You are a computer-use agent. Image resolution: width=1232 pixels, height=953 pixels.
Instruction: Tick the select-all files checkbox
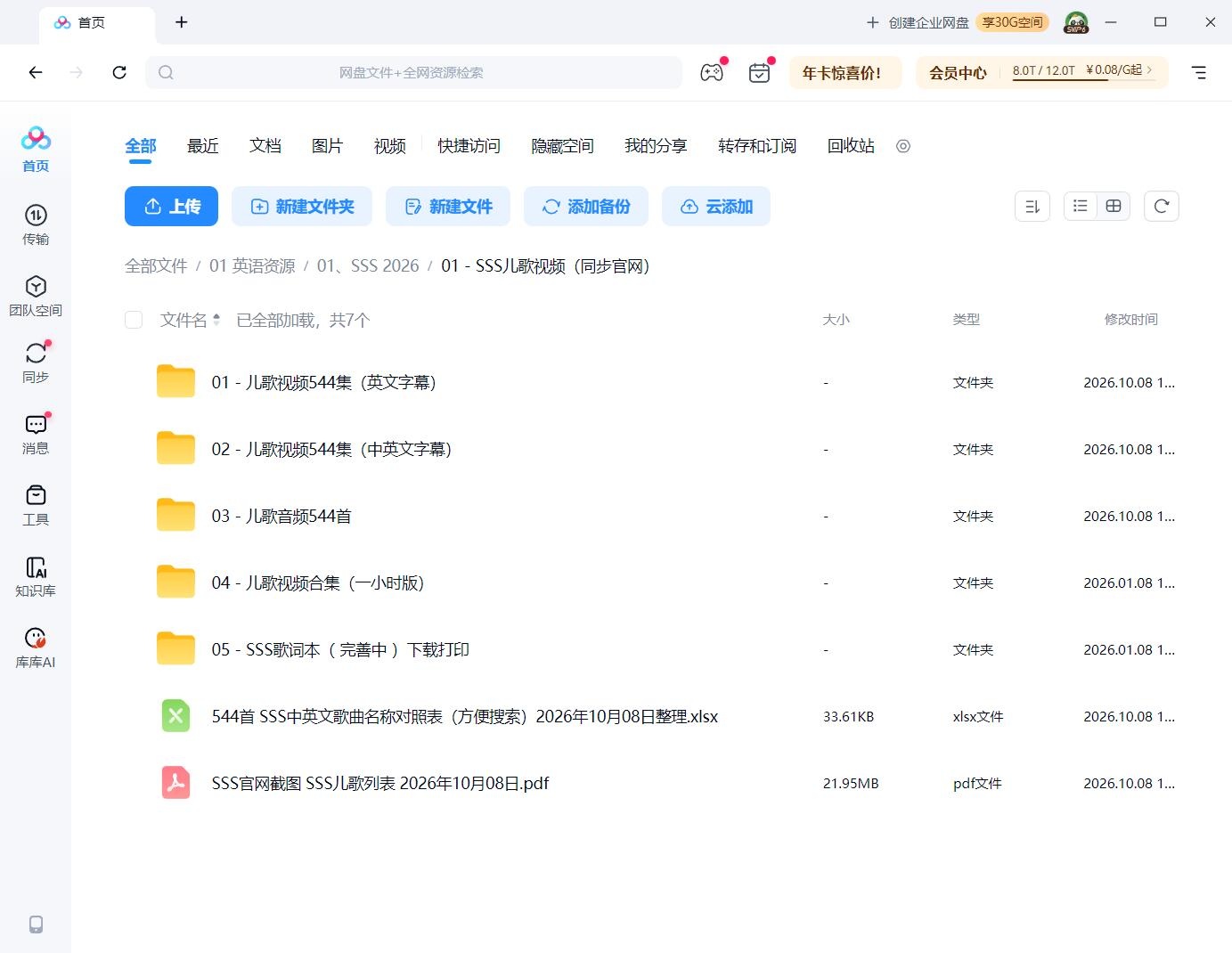pos(134,320)
